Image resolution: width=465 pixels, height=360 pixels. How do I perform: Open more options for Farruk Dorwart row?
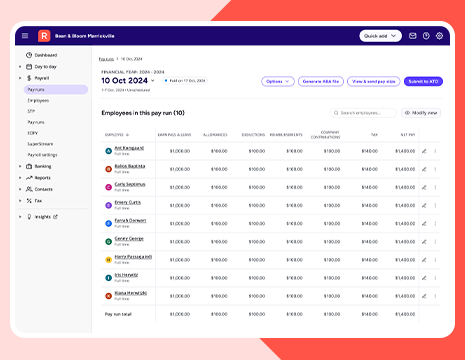click(x=435, y=224)
